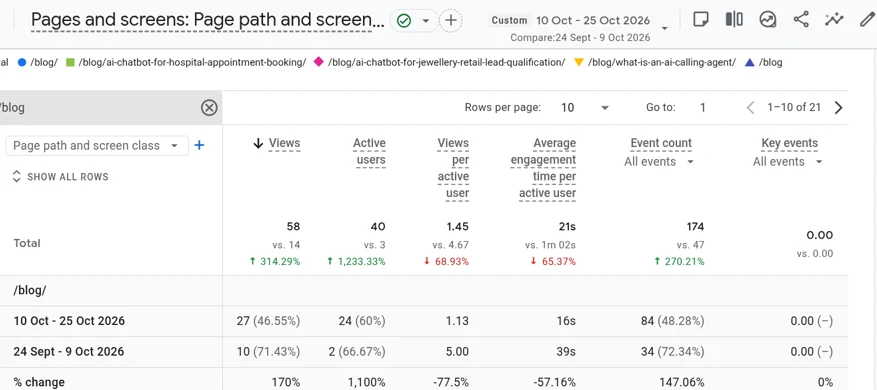
Task: Click the 147.06% change cell
Action: coord(682,383)
